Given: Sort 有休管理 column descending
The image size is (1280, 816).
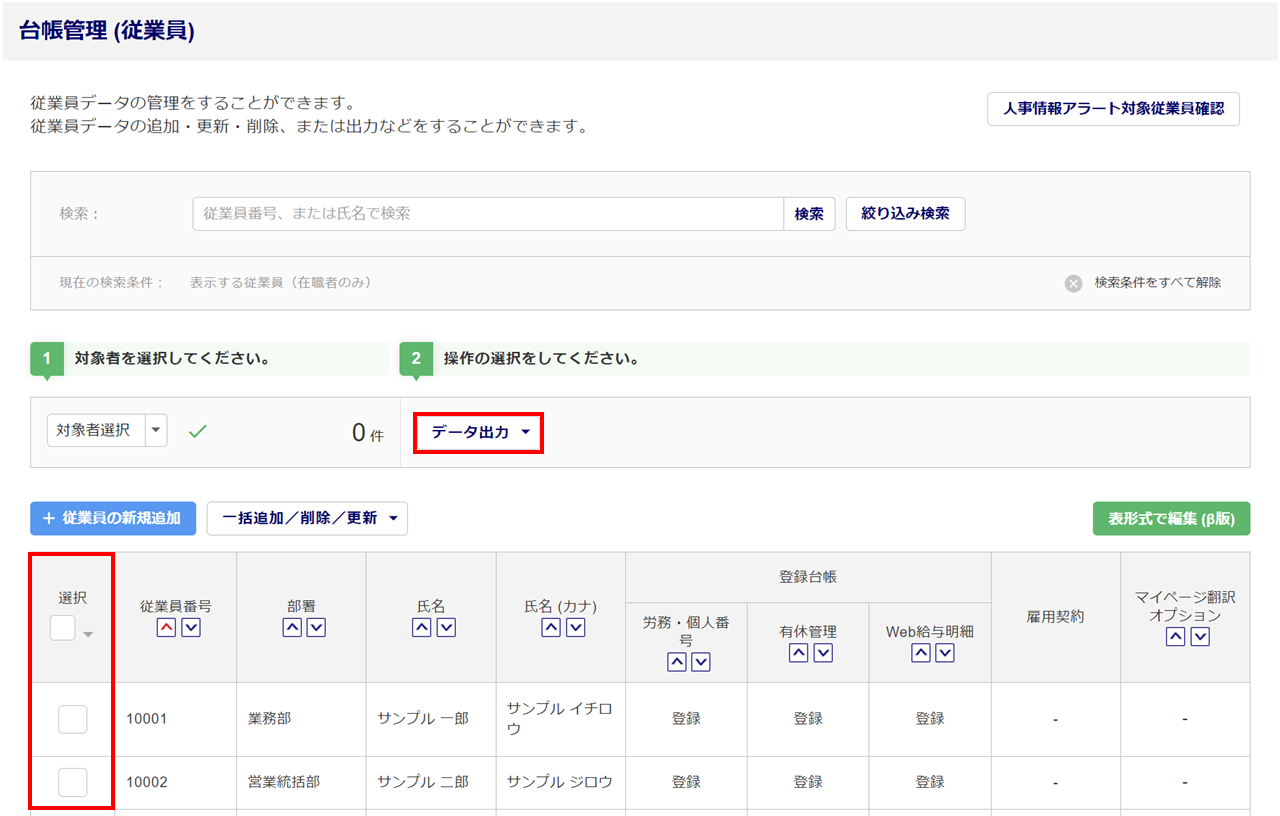Looking at the screenshot, I should pyautogui.click(x=823, y=652).
